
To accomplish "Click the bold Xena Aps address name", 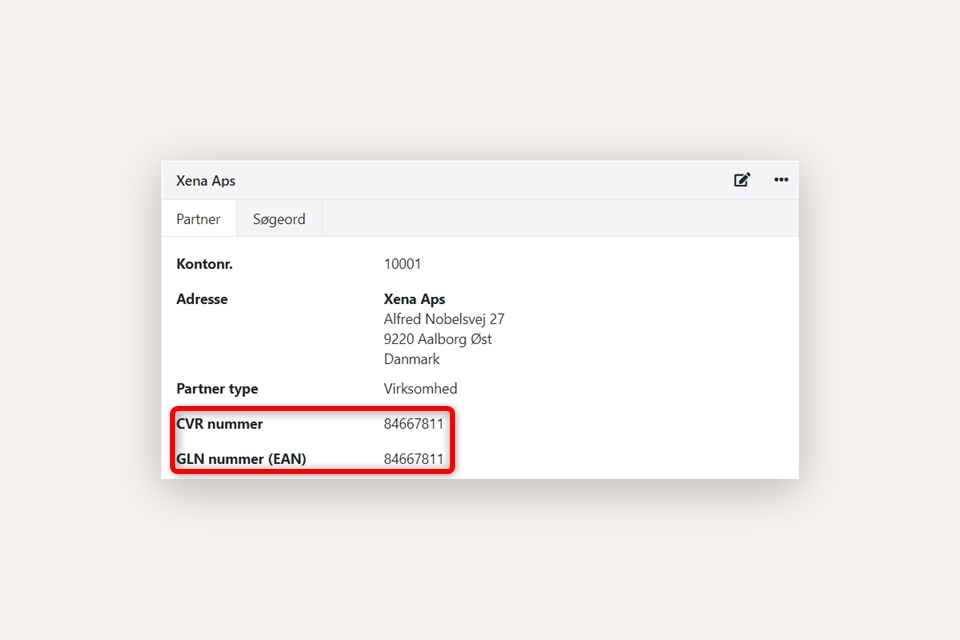I will [x=414, y=299].
